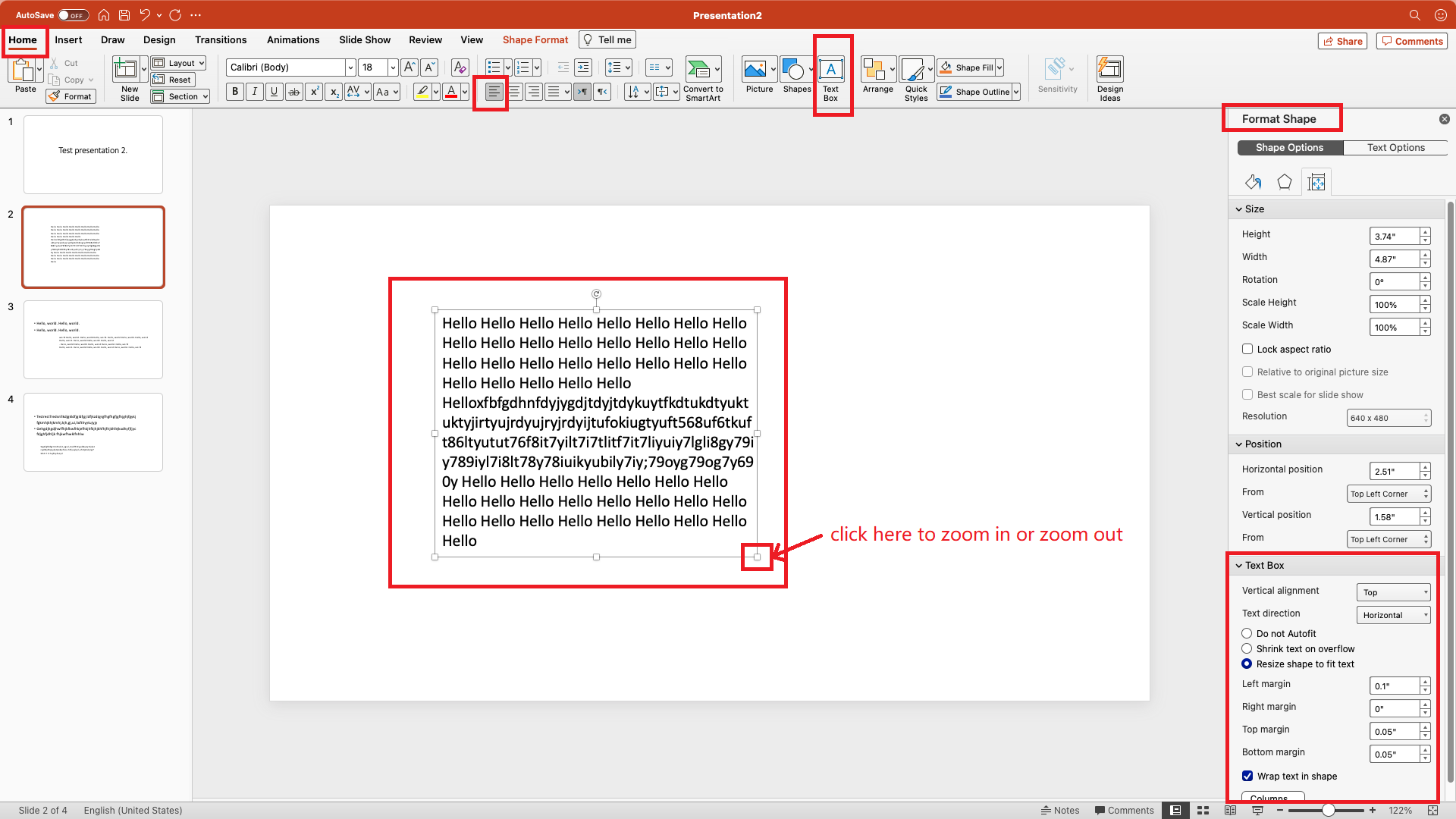Viewport: 1456px width, 819px height.
Task: Click Convert to SmartArt
Action: coord(703,79)
